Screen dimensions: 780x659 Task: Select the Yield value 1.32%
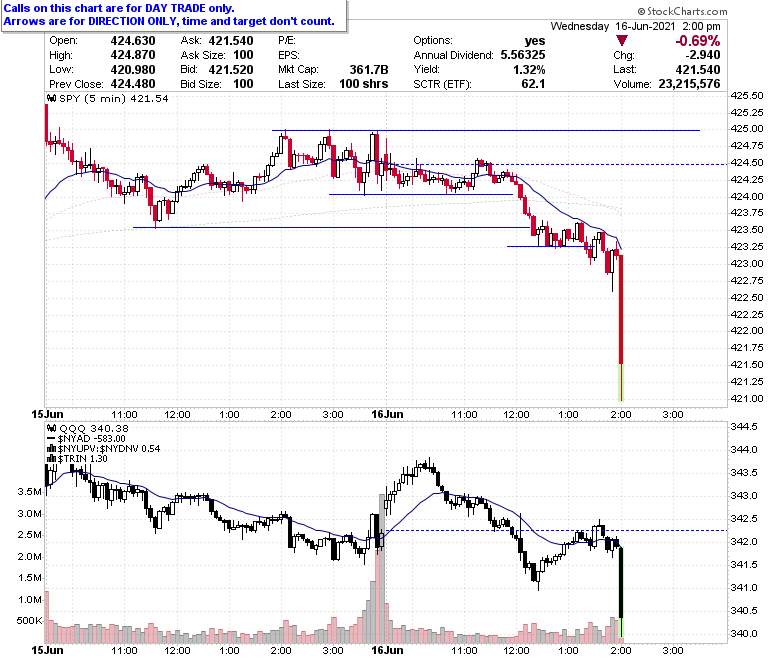click(529, 70)
